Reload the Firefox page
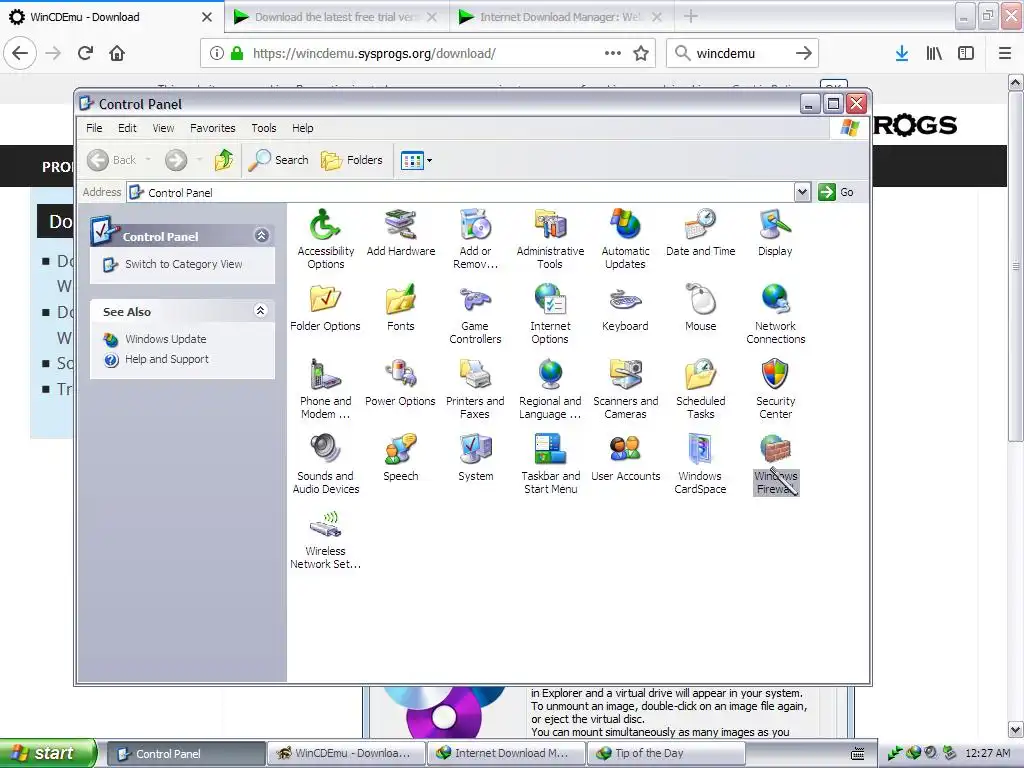The width and height of the screenshot is (1024, 768). (85, 53)
